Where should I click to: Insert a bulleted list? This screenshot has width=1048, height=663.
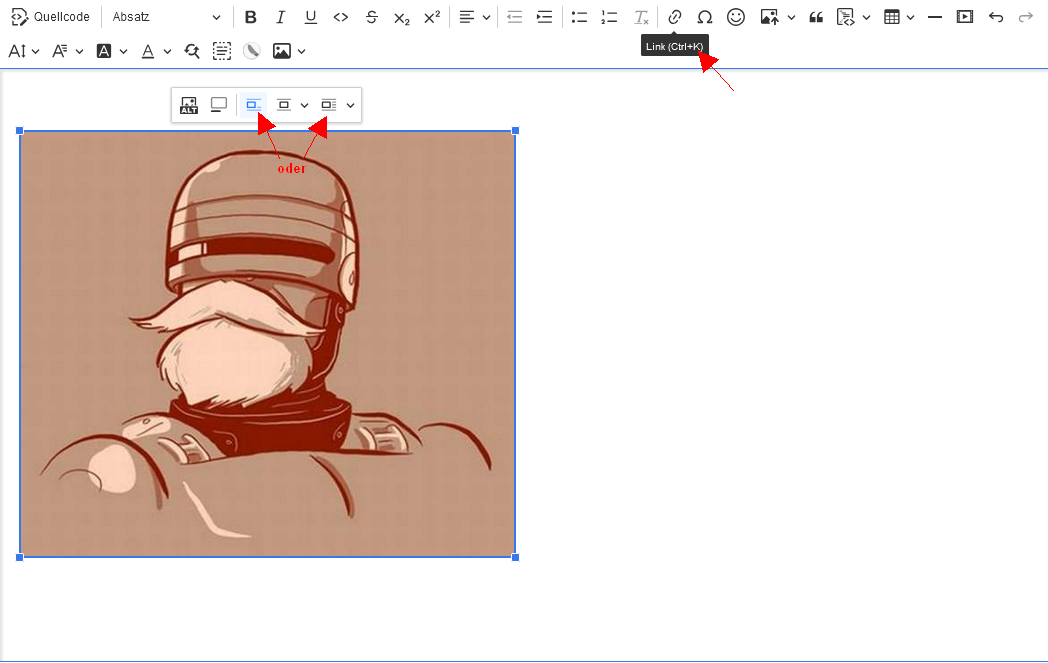pyautogui.click(x=579, y=17)
